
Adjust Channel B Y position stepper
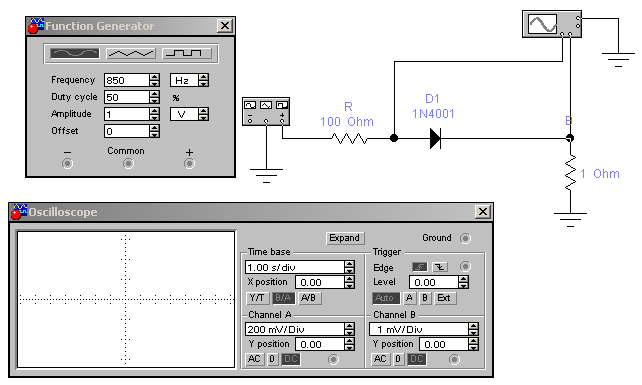coord(474,344)
